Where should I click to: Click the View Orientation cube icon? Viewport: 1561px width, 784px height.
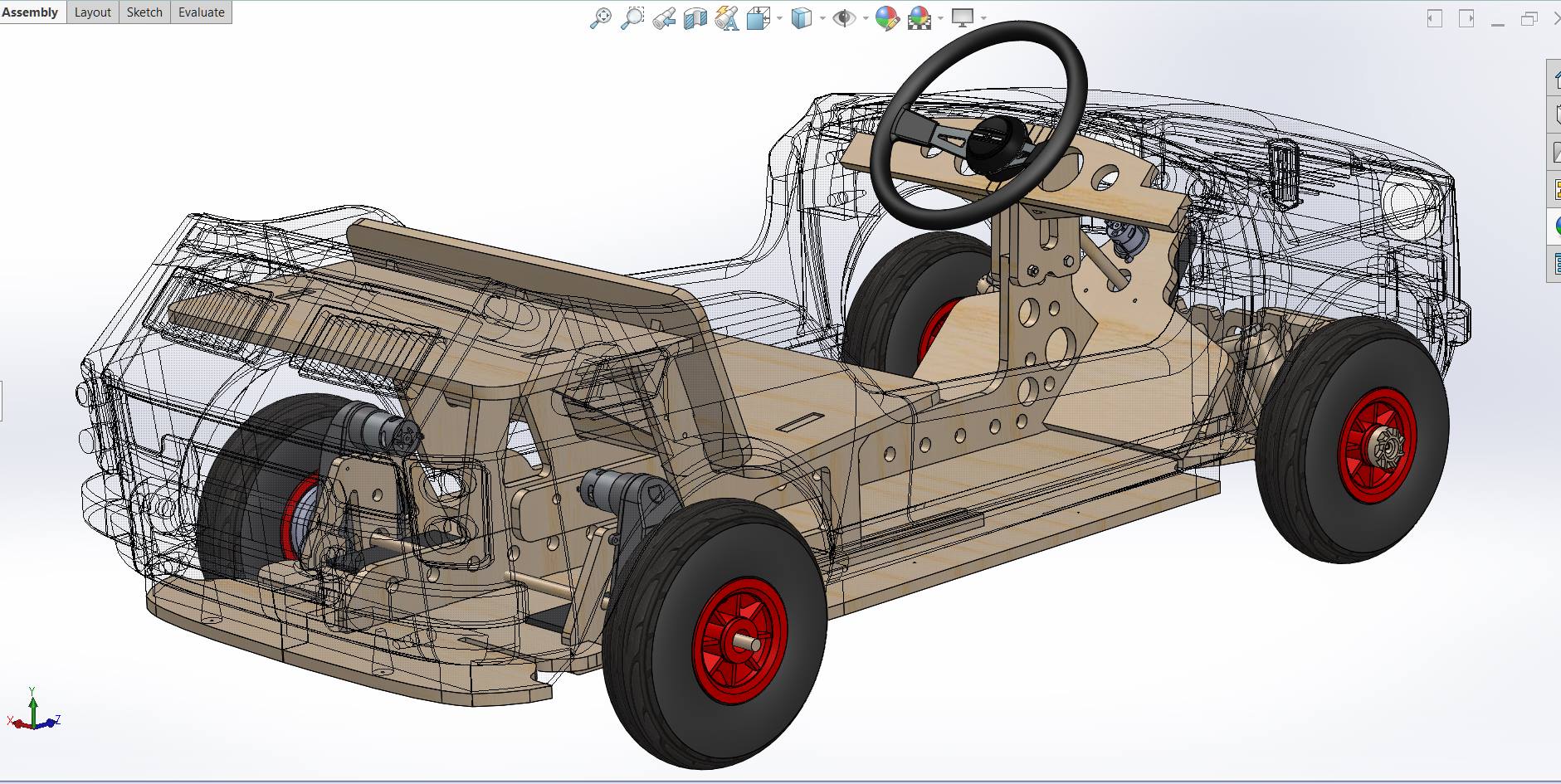click(759, 18)
